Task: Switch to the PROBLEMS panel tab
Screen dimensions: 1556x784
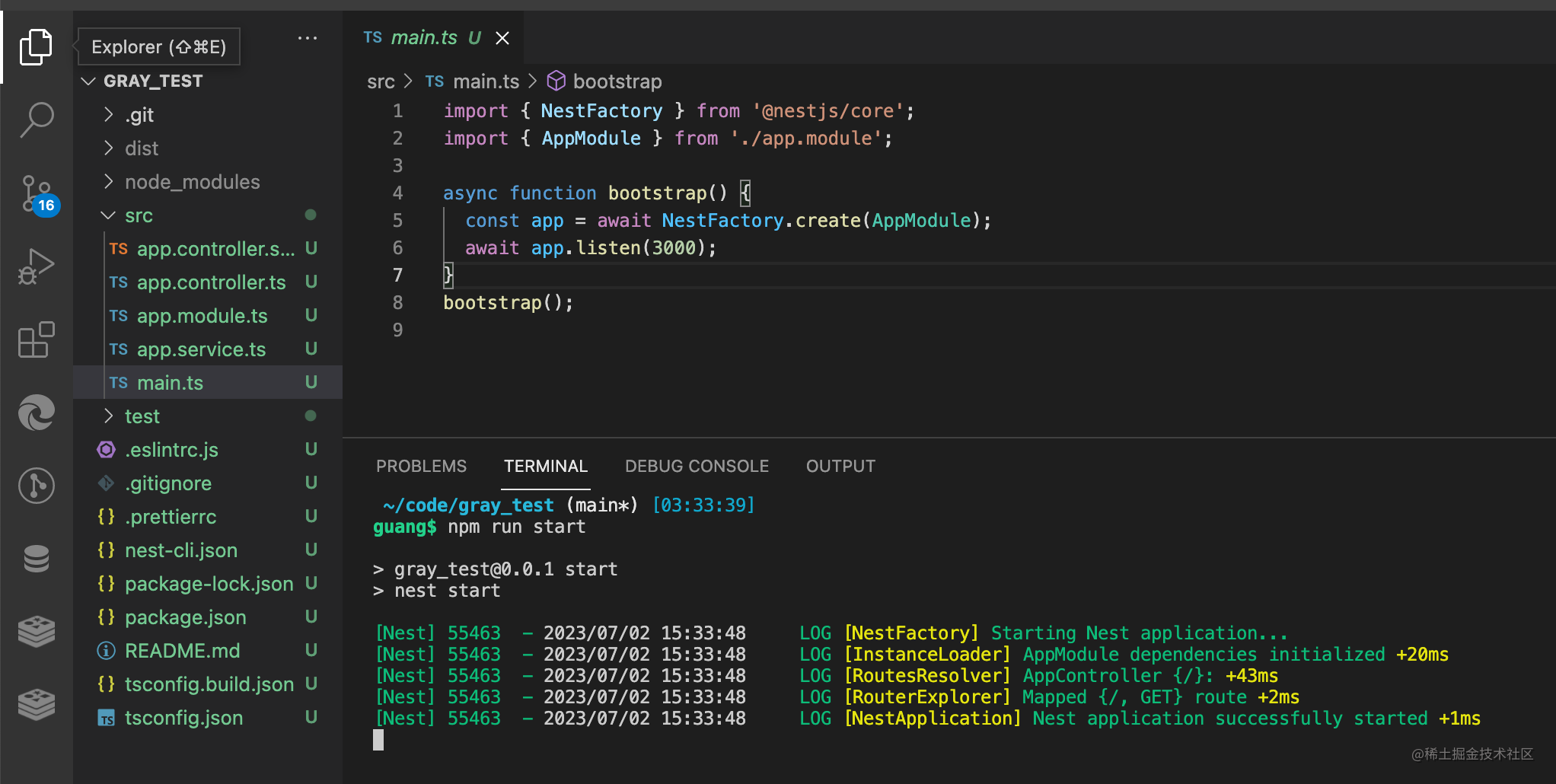Action: click(421, 466)
